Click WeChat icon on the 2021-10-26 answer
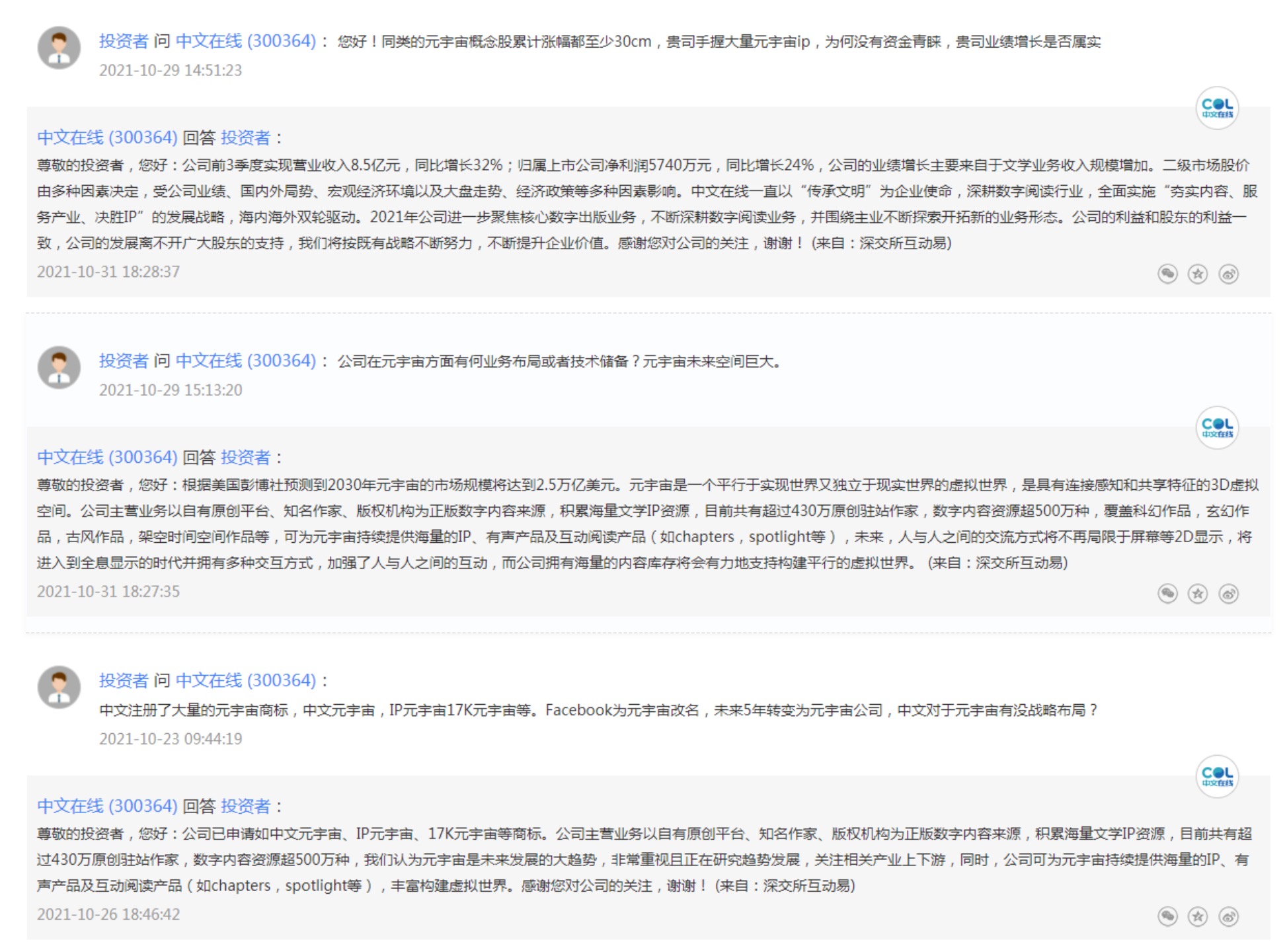1287x952 pixels. tap(1167, 916)
